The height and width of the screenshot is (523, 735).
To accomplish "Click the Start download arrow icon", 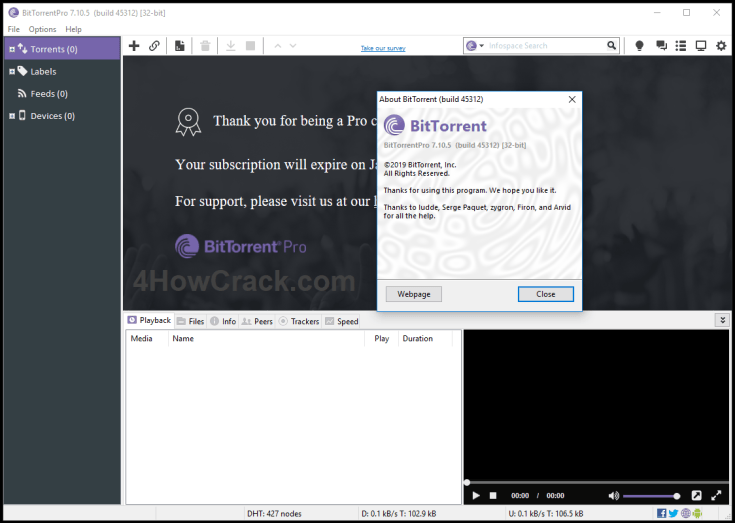I will pyautogui.click(x=230, y=45).
